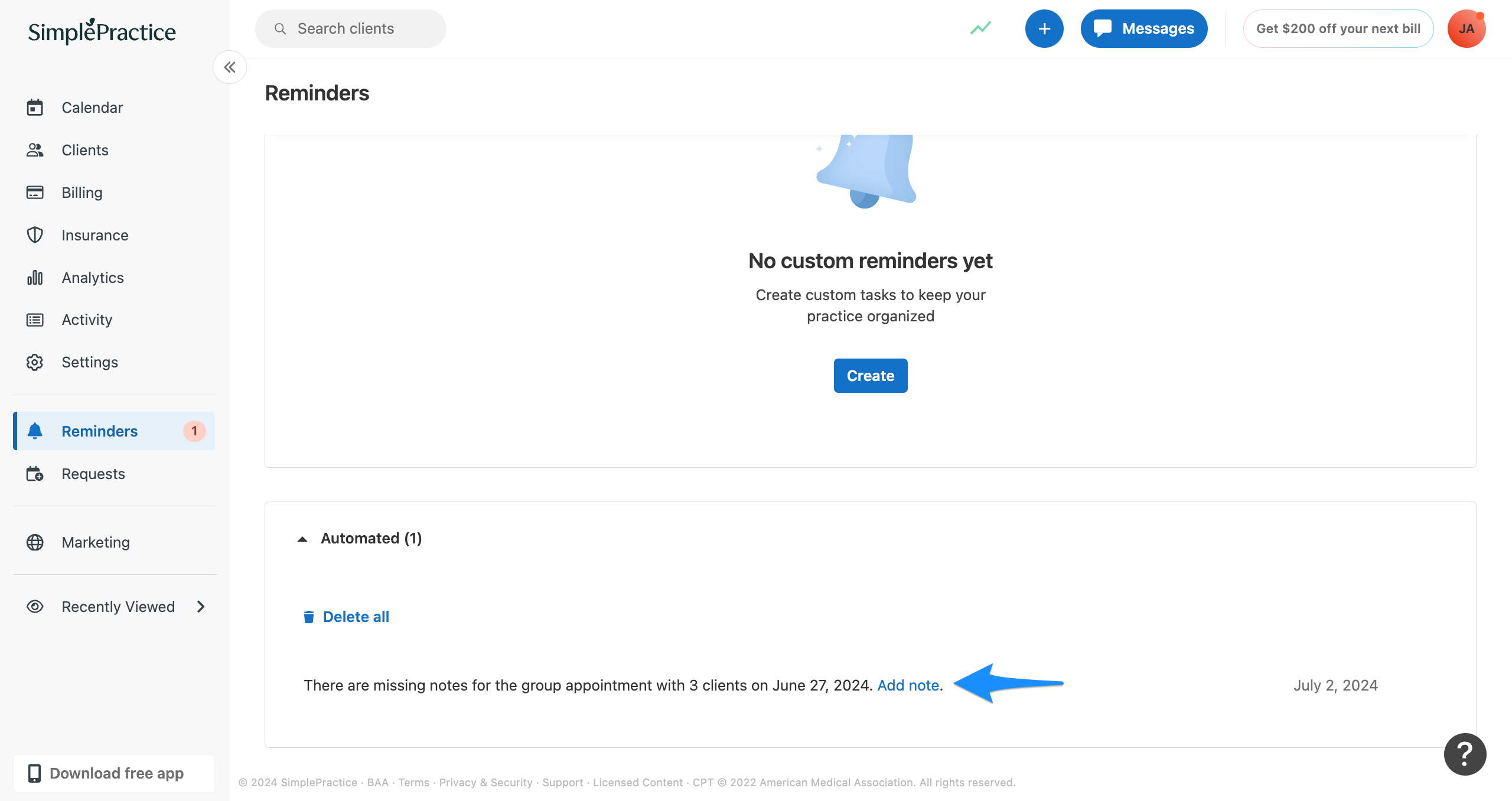The height and width of the screenshot is (801, 1512).
Task: Click the JA profile avatar
Action: coord(1467,28)
